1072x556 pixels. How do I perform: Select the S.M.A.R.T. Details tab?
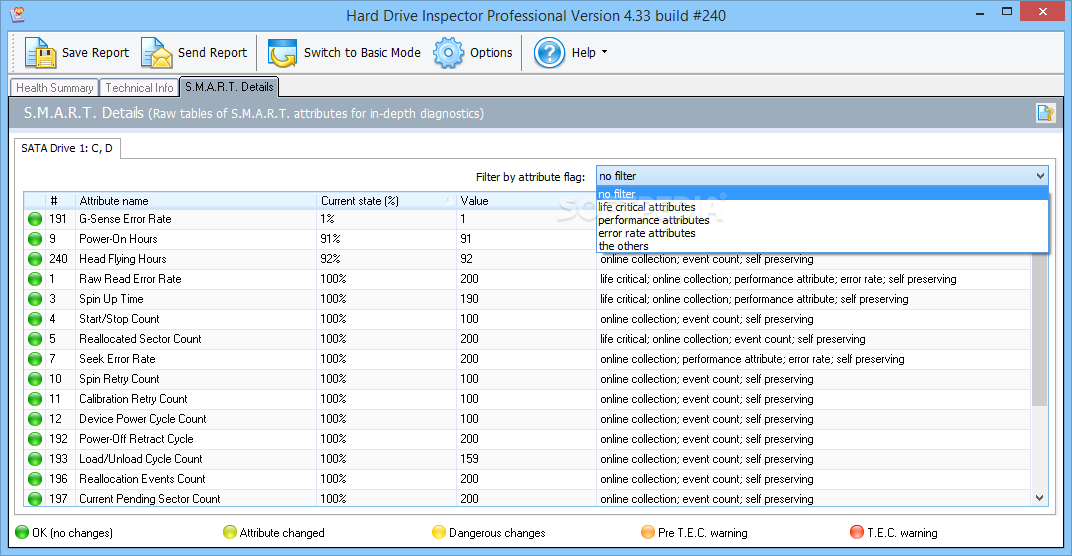point(229,87)
